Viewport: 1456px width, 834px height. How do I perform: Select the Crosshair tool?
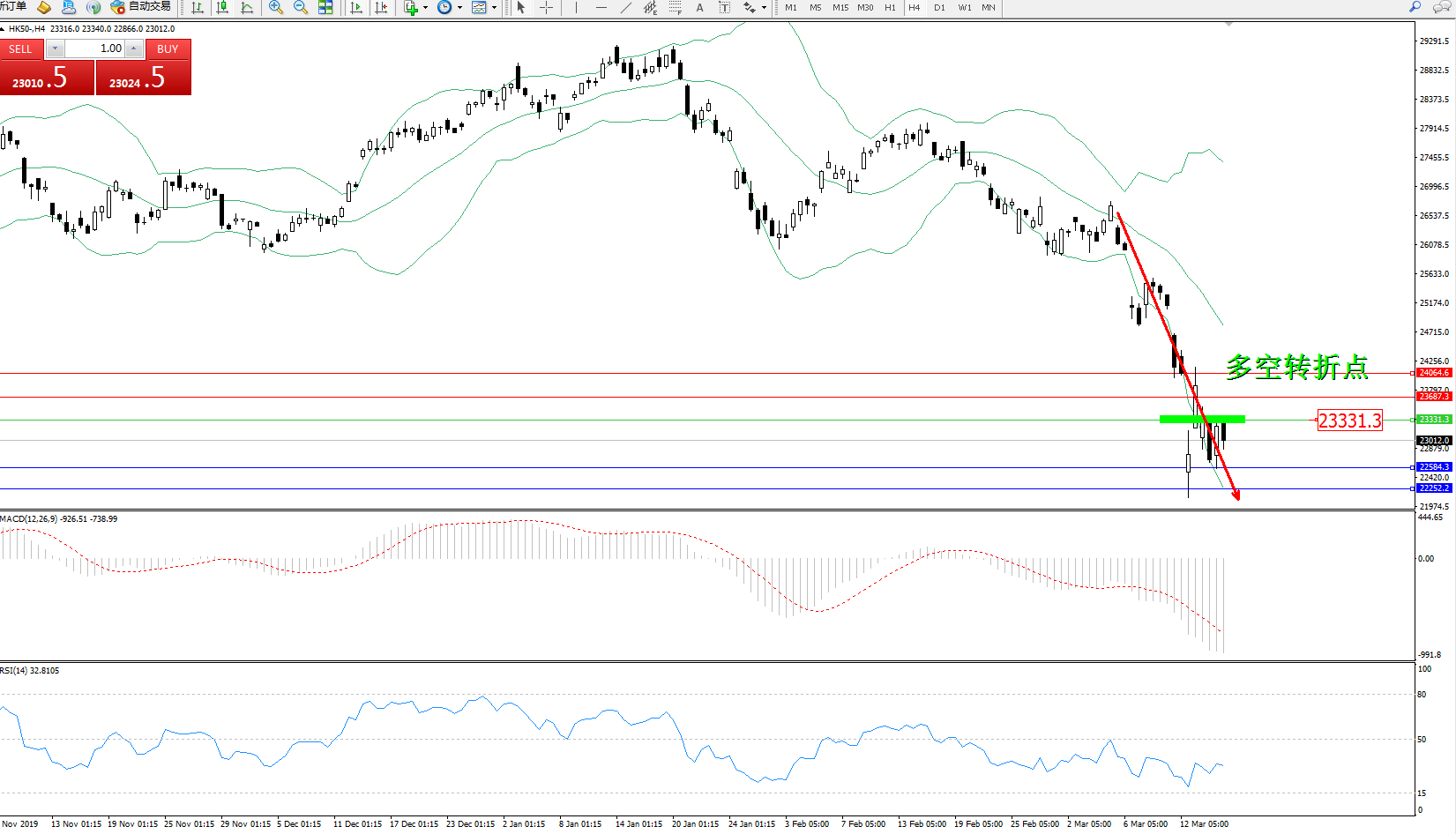click(x=546, y=8)
